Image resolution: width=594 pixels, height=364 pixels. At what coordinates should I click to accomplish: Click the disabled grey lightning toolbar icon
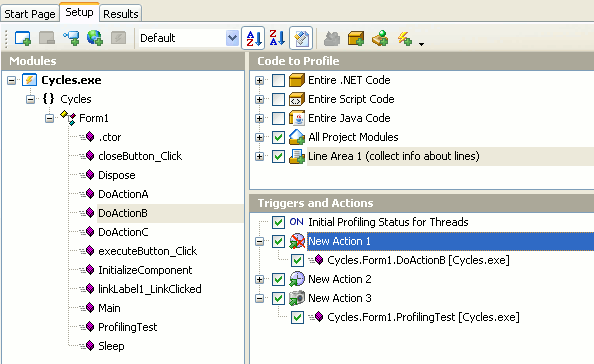point(118,38)
